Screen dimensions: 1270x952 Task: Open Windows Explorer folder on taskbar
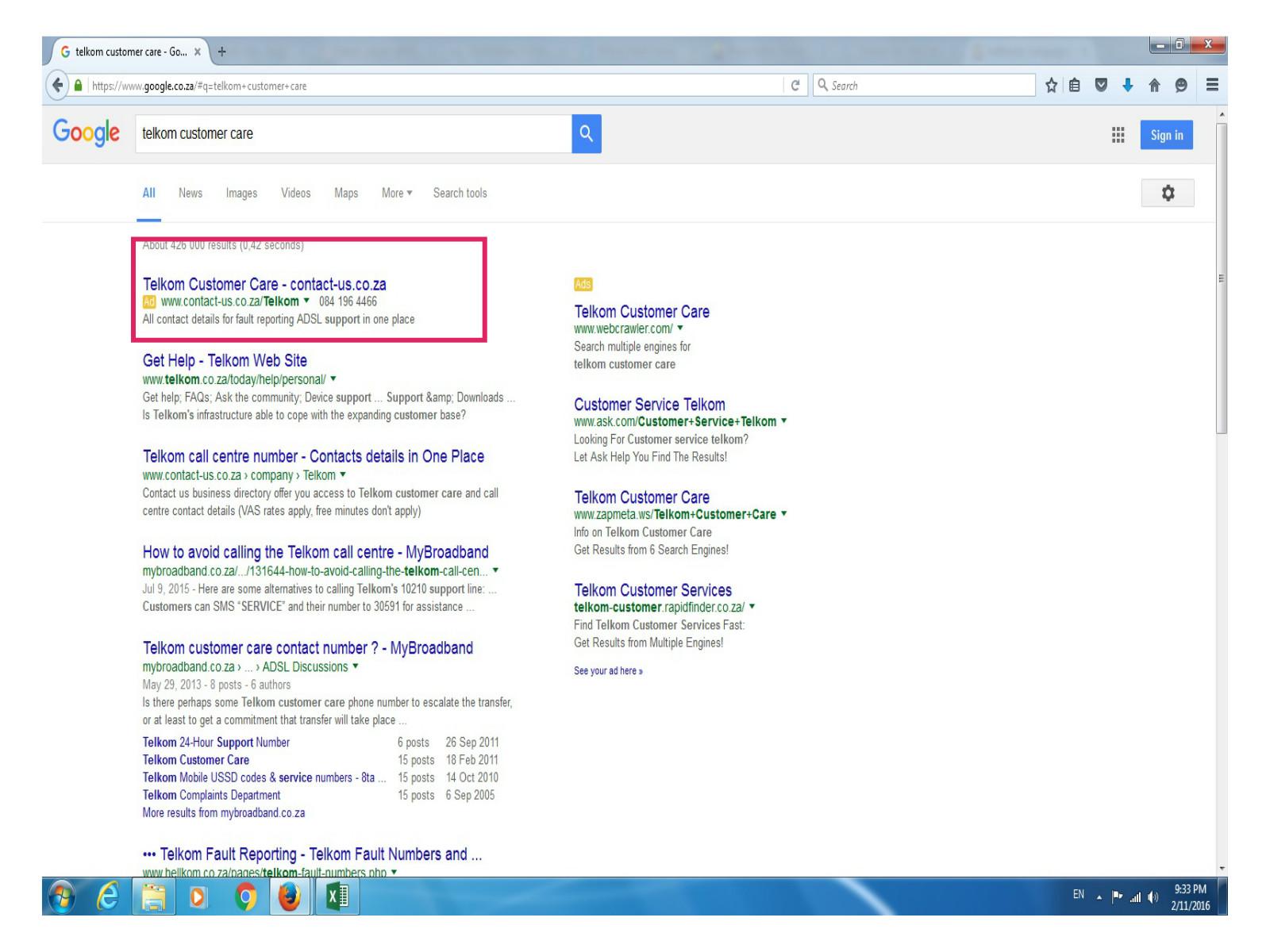pyautogui.click(x=154, y=897)
